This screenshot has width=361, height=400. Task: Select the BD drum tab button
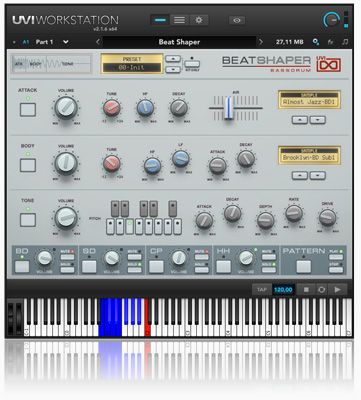pyautogui.click(x=22, y=266)
